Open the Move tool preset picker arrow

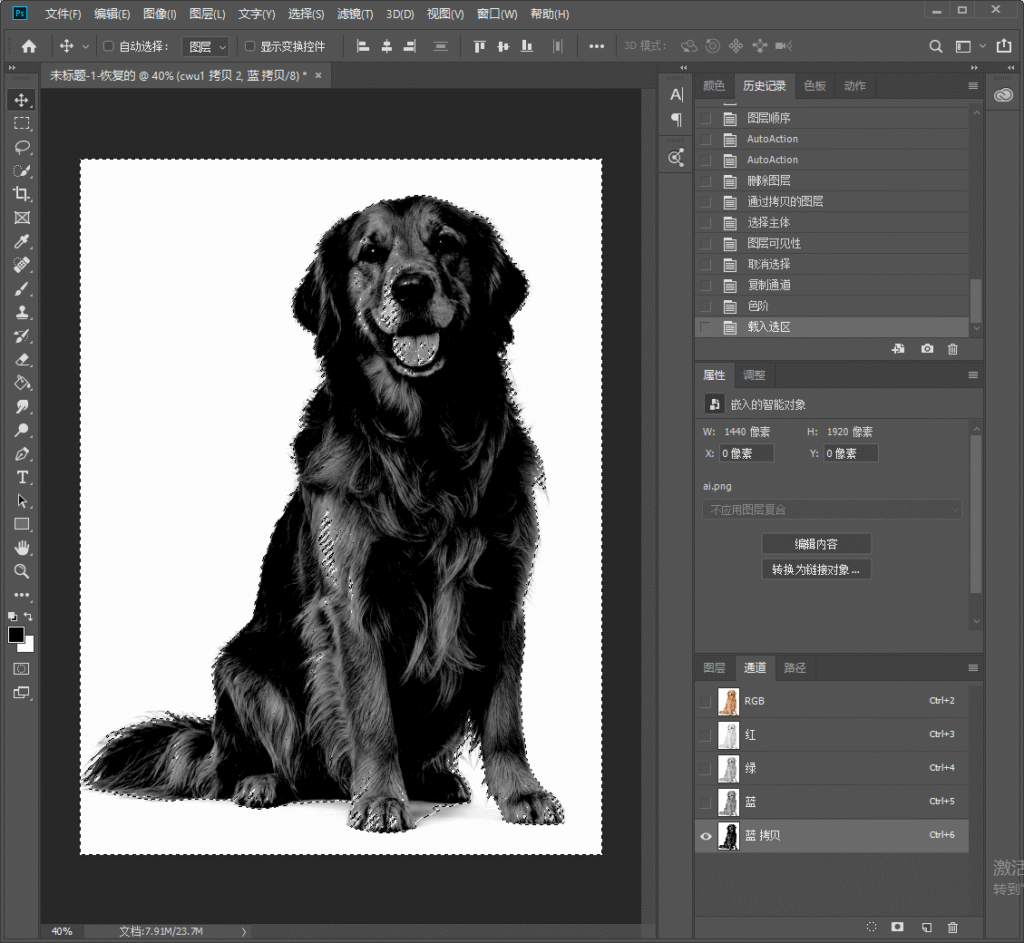[x=85, y=46]
